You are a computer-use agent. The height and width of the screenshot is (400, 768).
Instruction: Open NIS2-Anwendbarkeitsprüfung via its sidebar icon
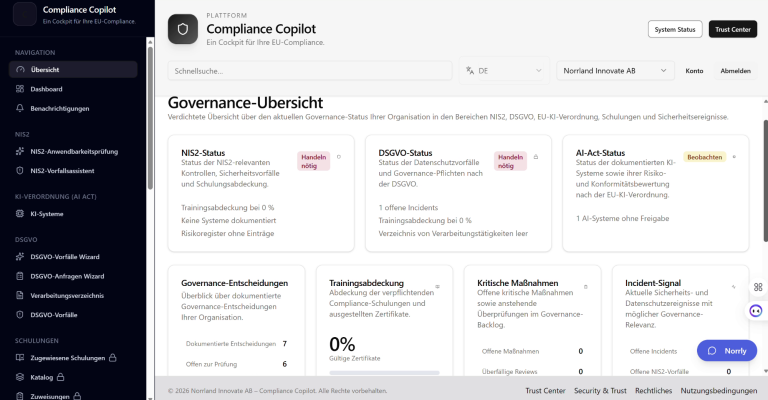coord(20,151)
